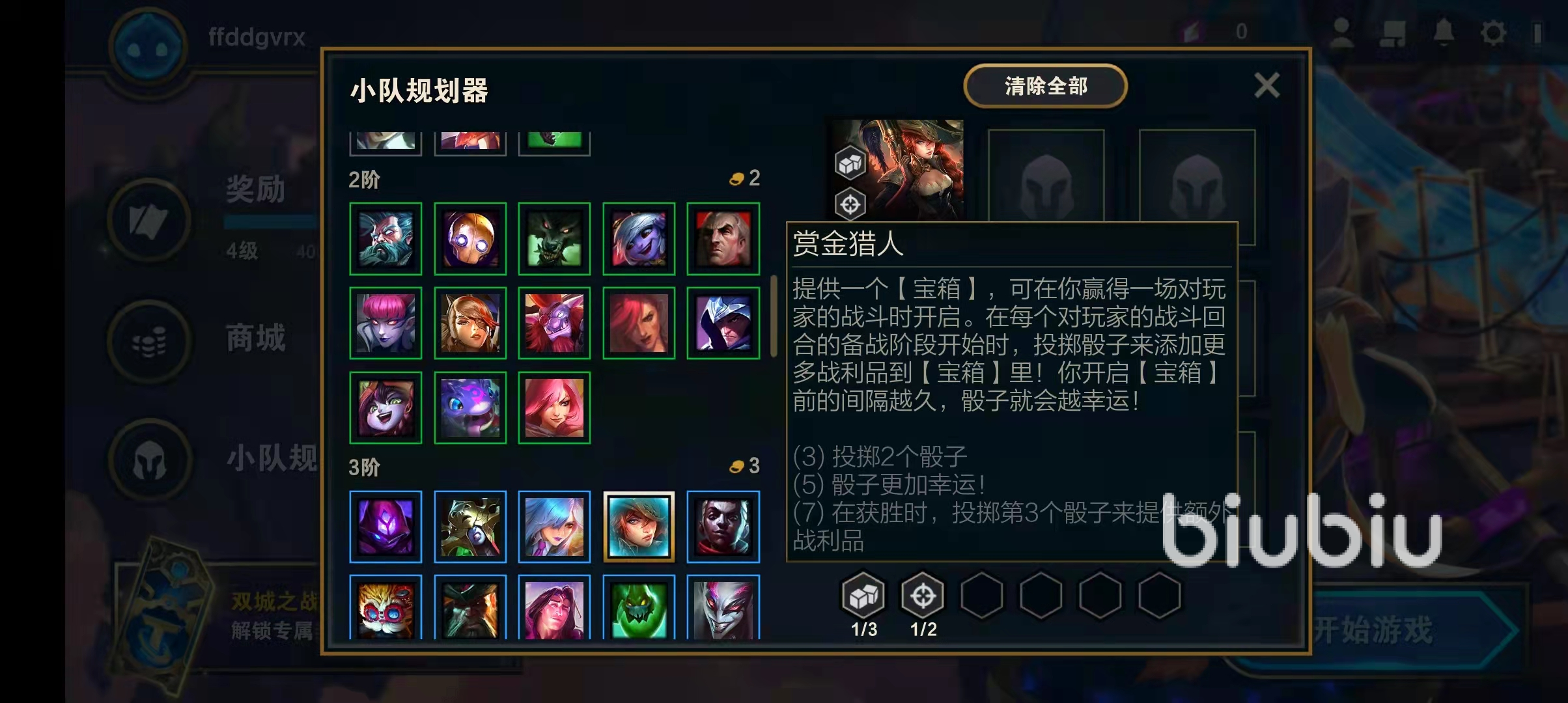Click the Bounty Hunter dice trait hexagon
The image size is (1568, 703).
click(863, 595)
